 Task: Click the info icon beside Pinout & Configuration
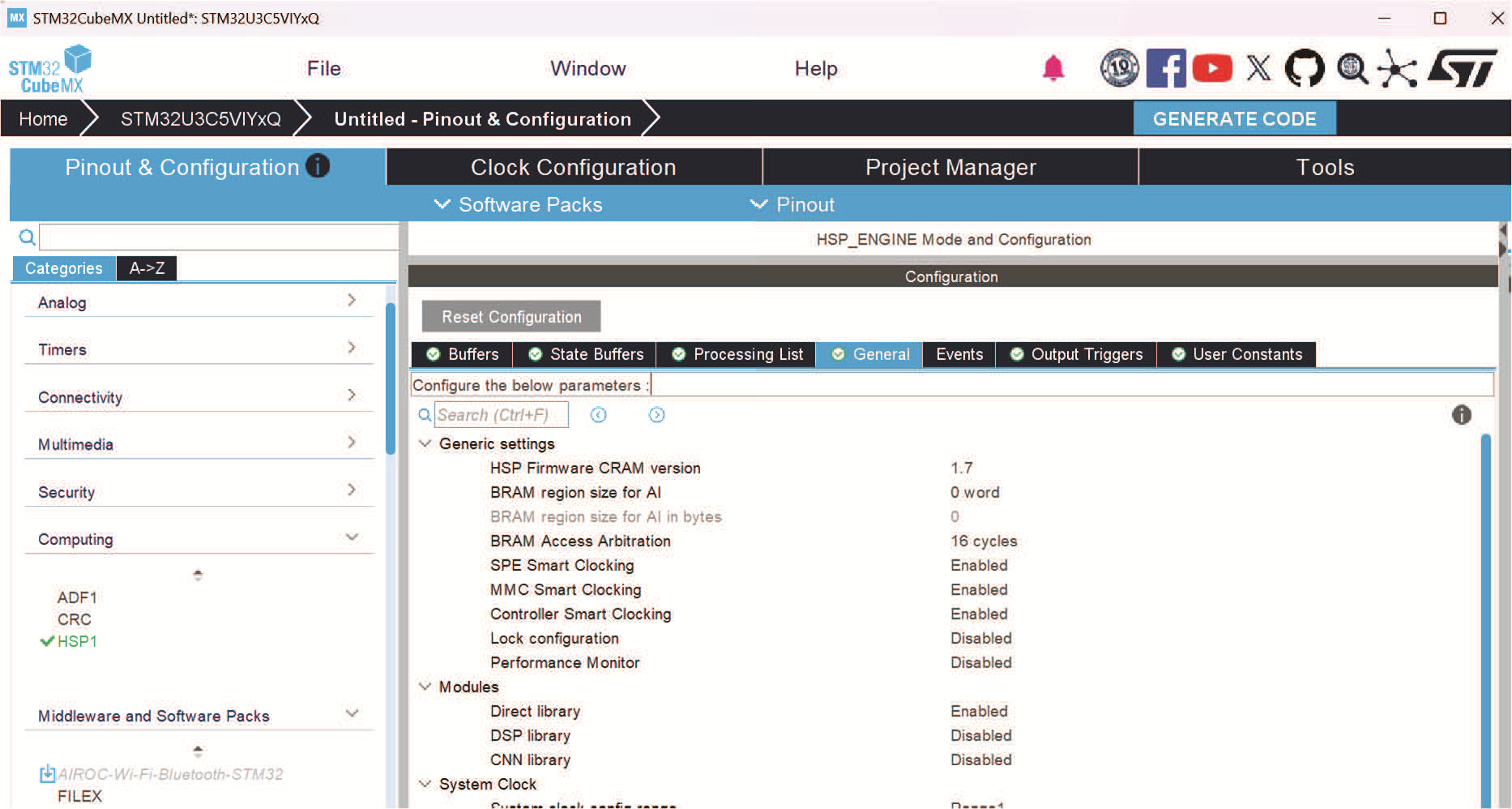coord(318,166)
